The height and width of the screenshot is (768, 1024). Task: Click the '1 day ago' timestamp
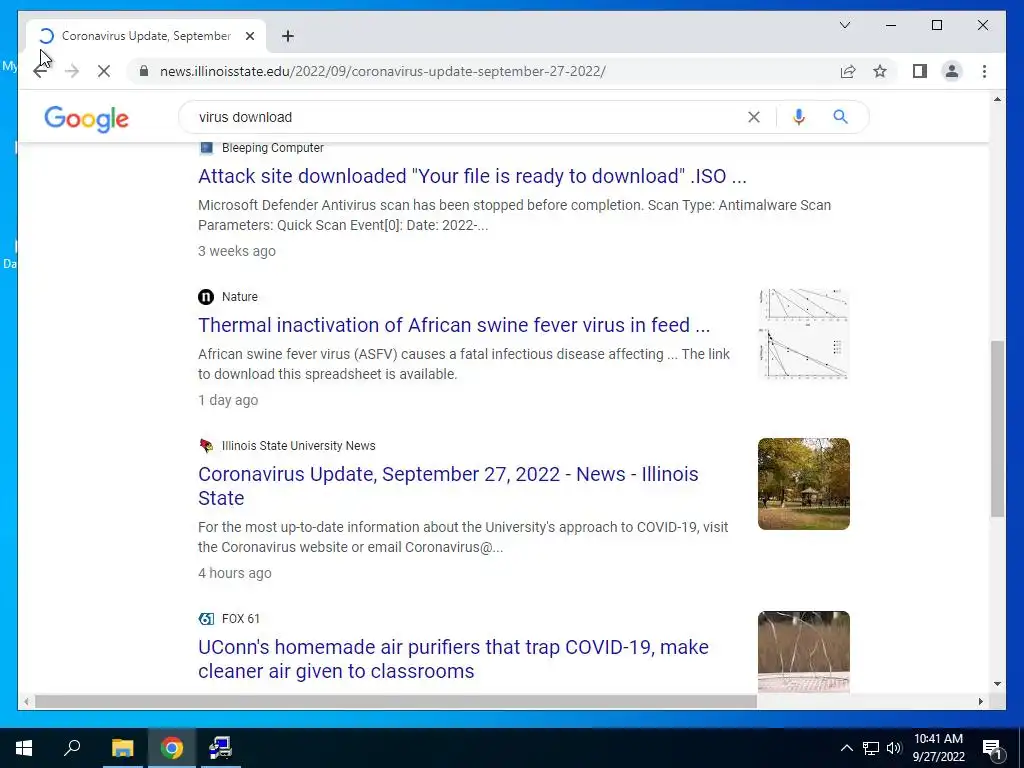click(x=228, y=400)
